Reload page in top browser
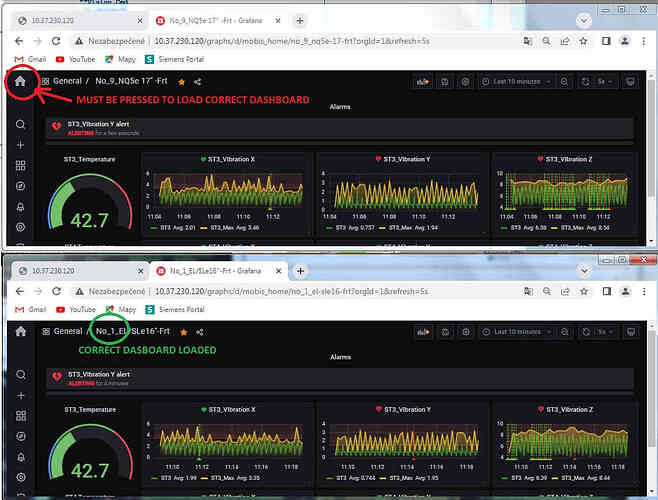Image resolution: width=658 pixels, height=500 pixels. pyautogui.click(x=56, y=41)
